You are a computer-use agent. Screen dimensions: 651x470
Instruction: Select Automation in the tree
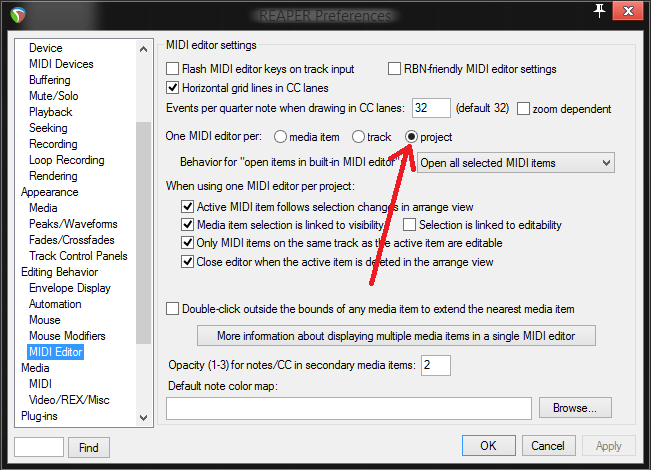55,304
